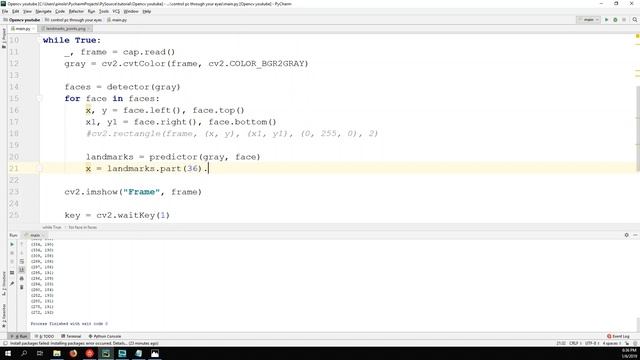Screen dimensions: 640x360
Task: Open the Python Console tab
Action: click(105, 336)
